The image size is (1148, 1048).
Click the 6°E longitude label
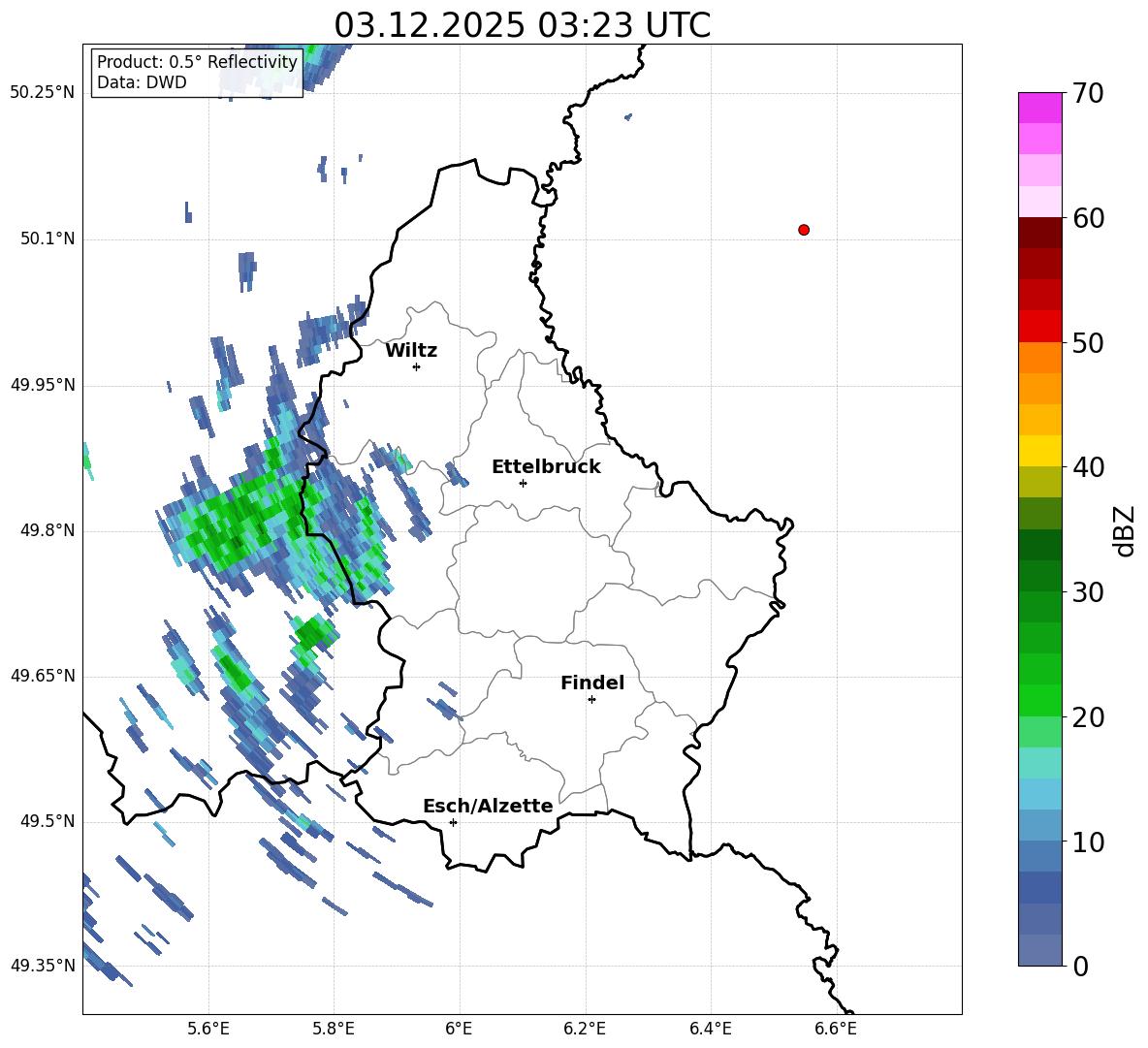tap(459, 1029)
